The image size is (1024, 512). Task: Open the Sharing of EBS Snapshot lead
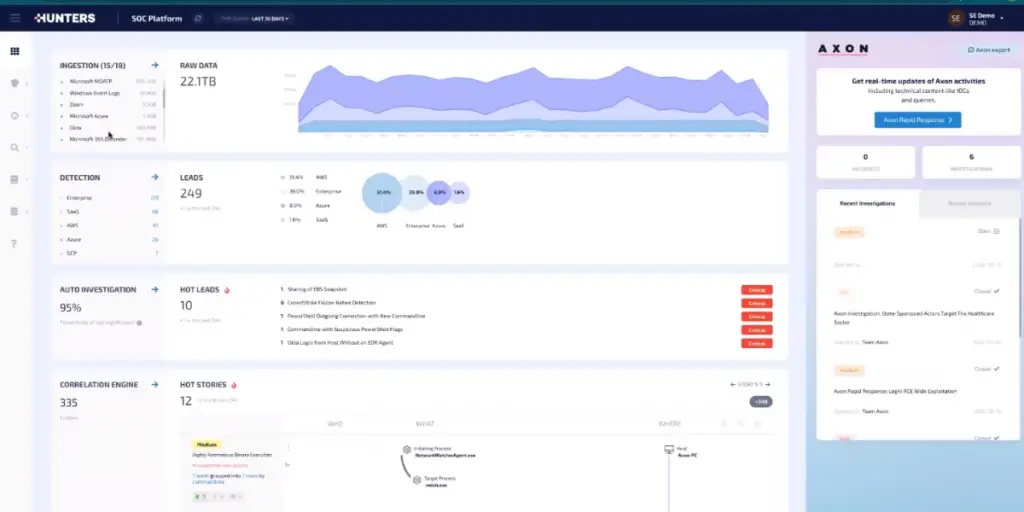[313, 289]
